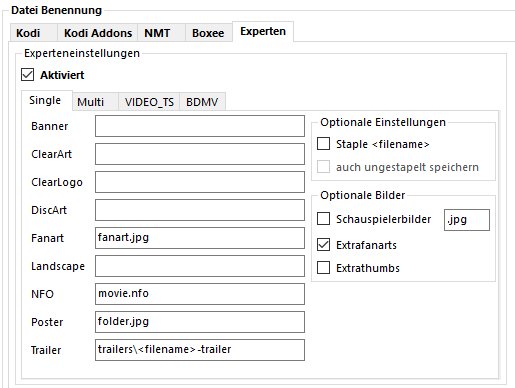Viewport: 515px width, 388px height.
Task: Click the Fanart label
Action: [x=47, y=238]
